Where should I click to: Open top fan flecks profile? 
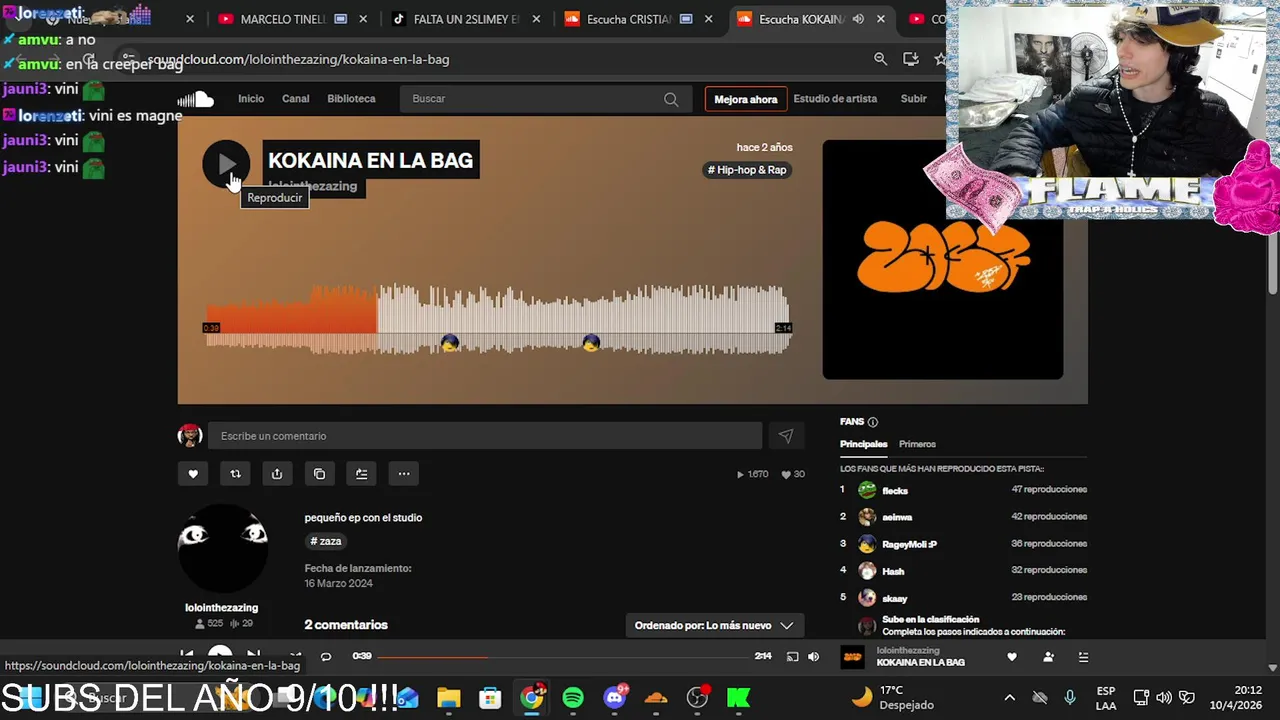(x=895, y=490)
